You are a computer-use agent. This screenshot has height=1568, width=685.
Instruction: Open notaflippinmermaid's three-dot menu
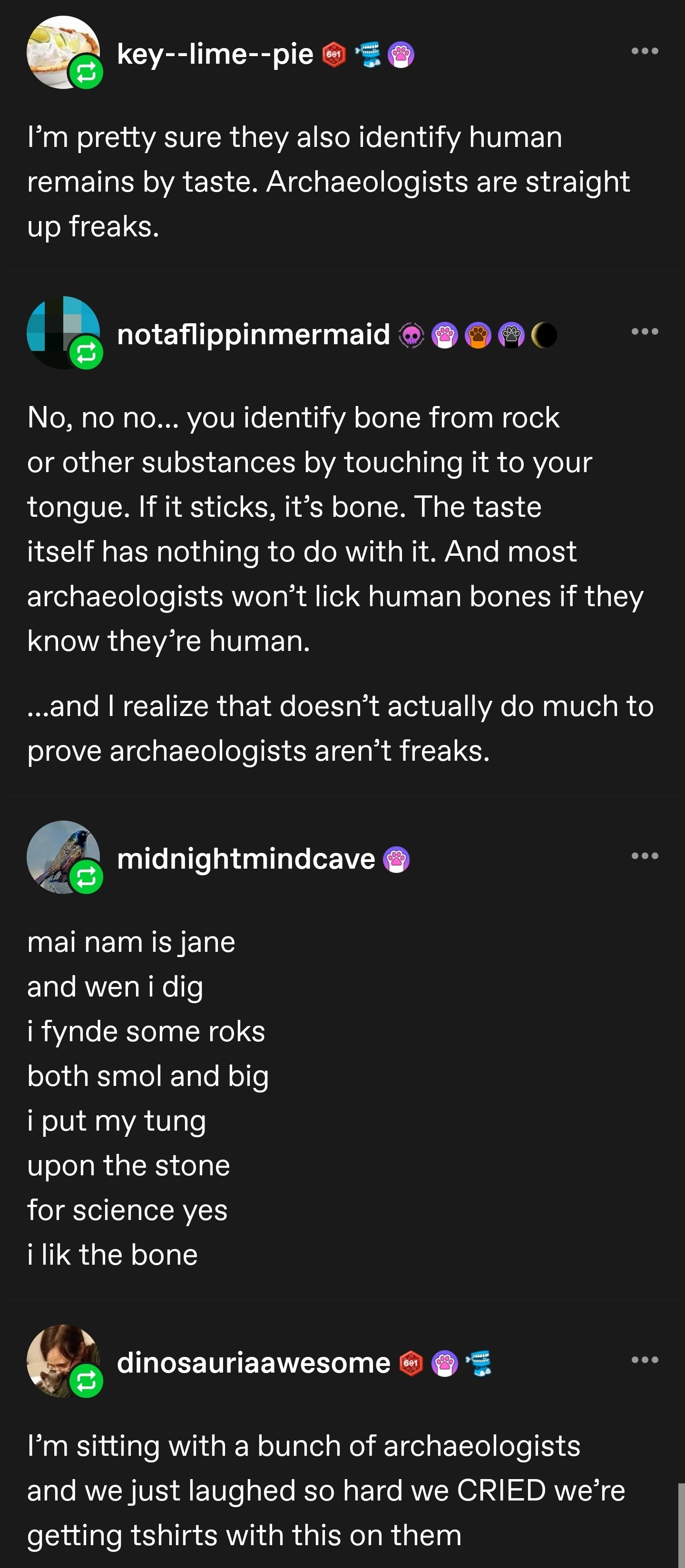(x=645, y=332)
